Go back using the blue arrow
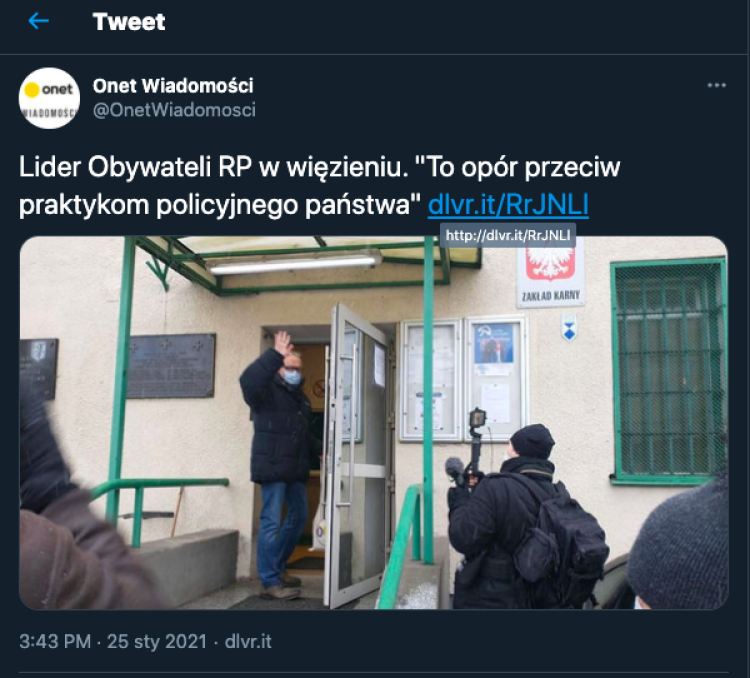750x678 pixels. tap(39, 21)
